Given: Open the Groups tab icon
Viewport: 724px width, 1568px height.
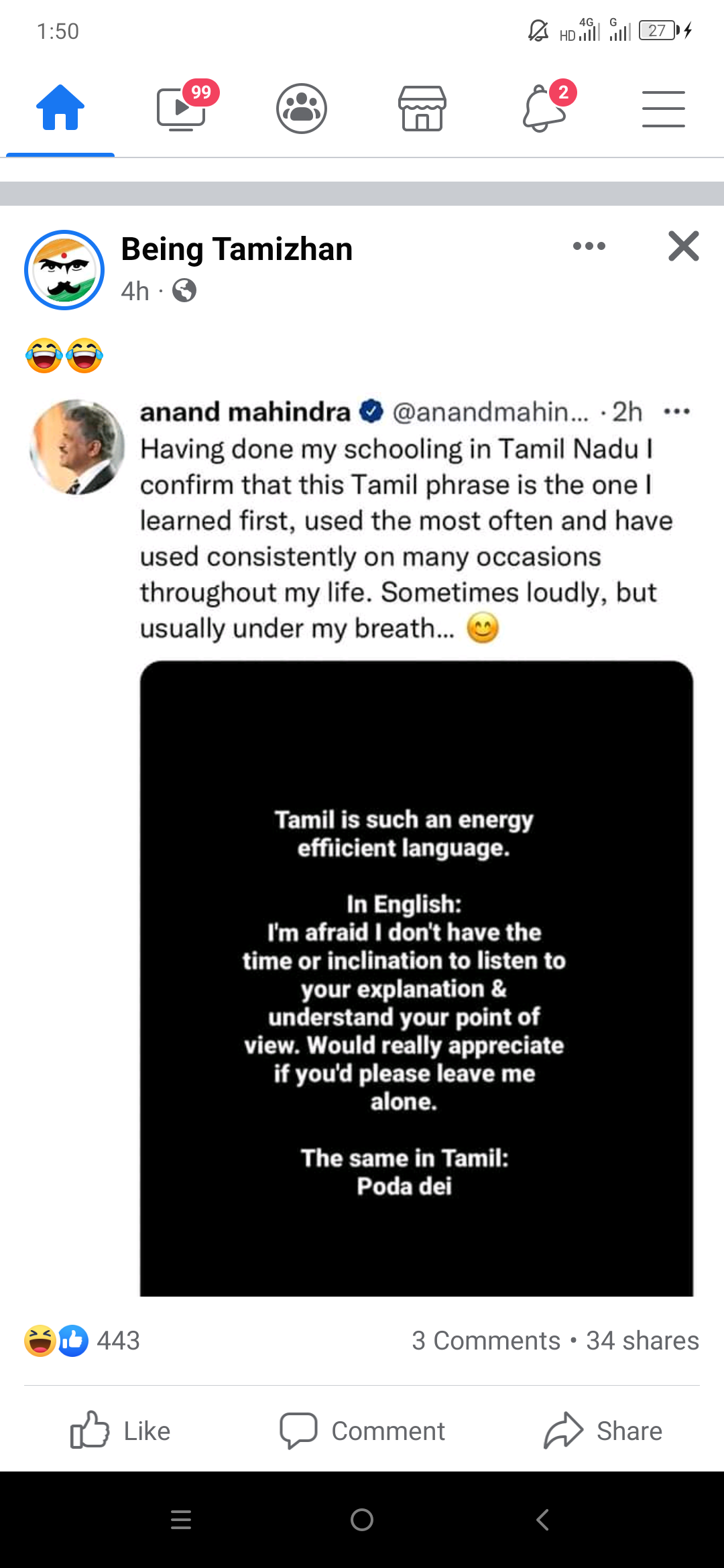Looking at the screenshot, I should [302, 108].
